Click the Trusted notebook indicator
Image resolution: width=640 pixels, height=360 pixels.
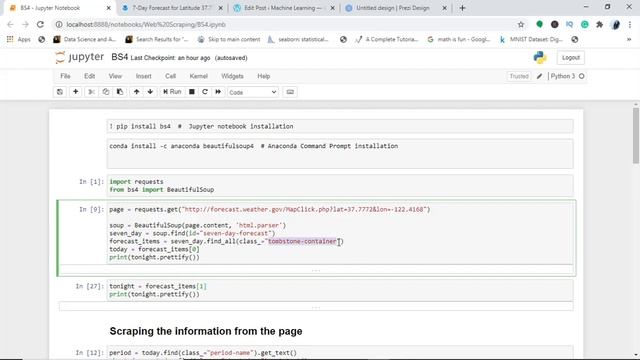519,76
